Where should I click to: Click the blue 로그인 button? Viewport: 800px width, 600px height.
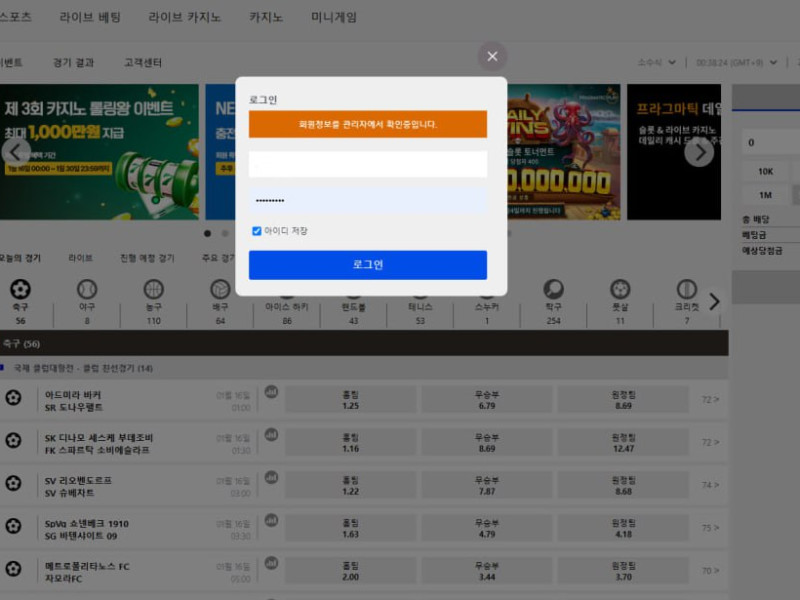click(368, 265)
